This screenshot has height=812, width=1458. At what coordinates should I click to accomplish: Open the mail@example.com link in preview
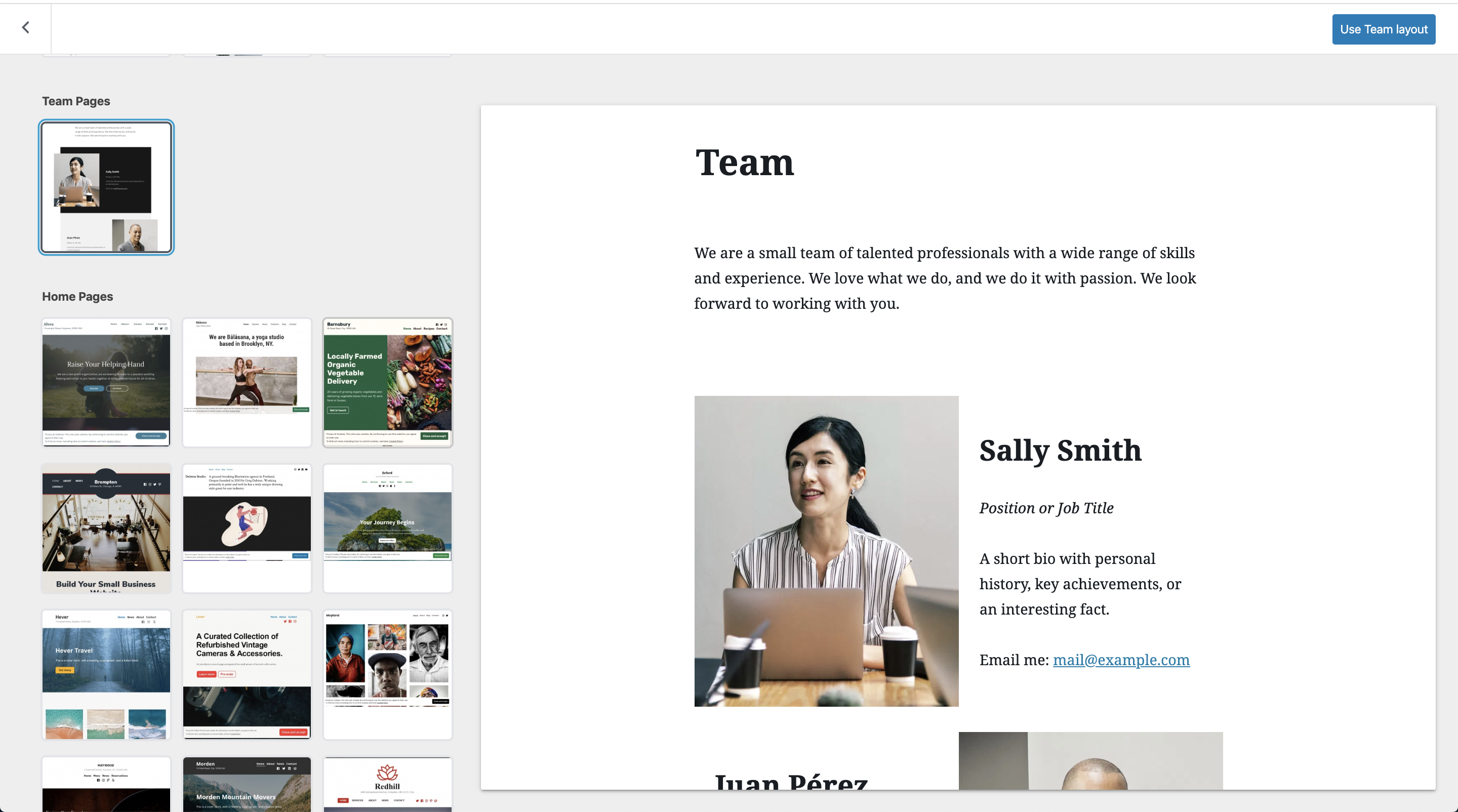1121,660
